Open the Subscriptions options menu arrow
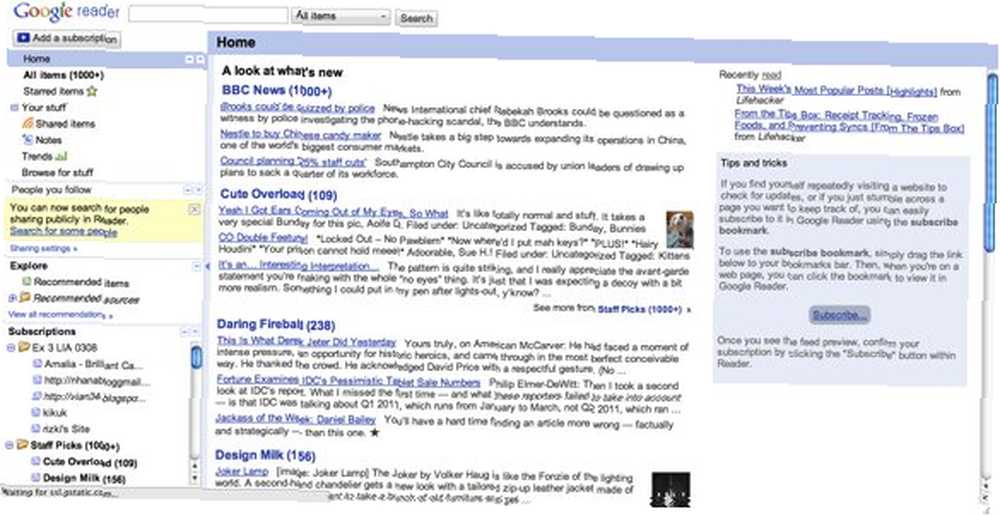The height and width of the screenshot is (516, 1000). click(x=196, y=332)
